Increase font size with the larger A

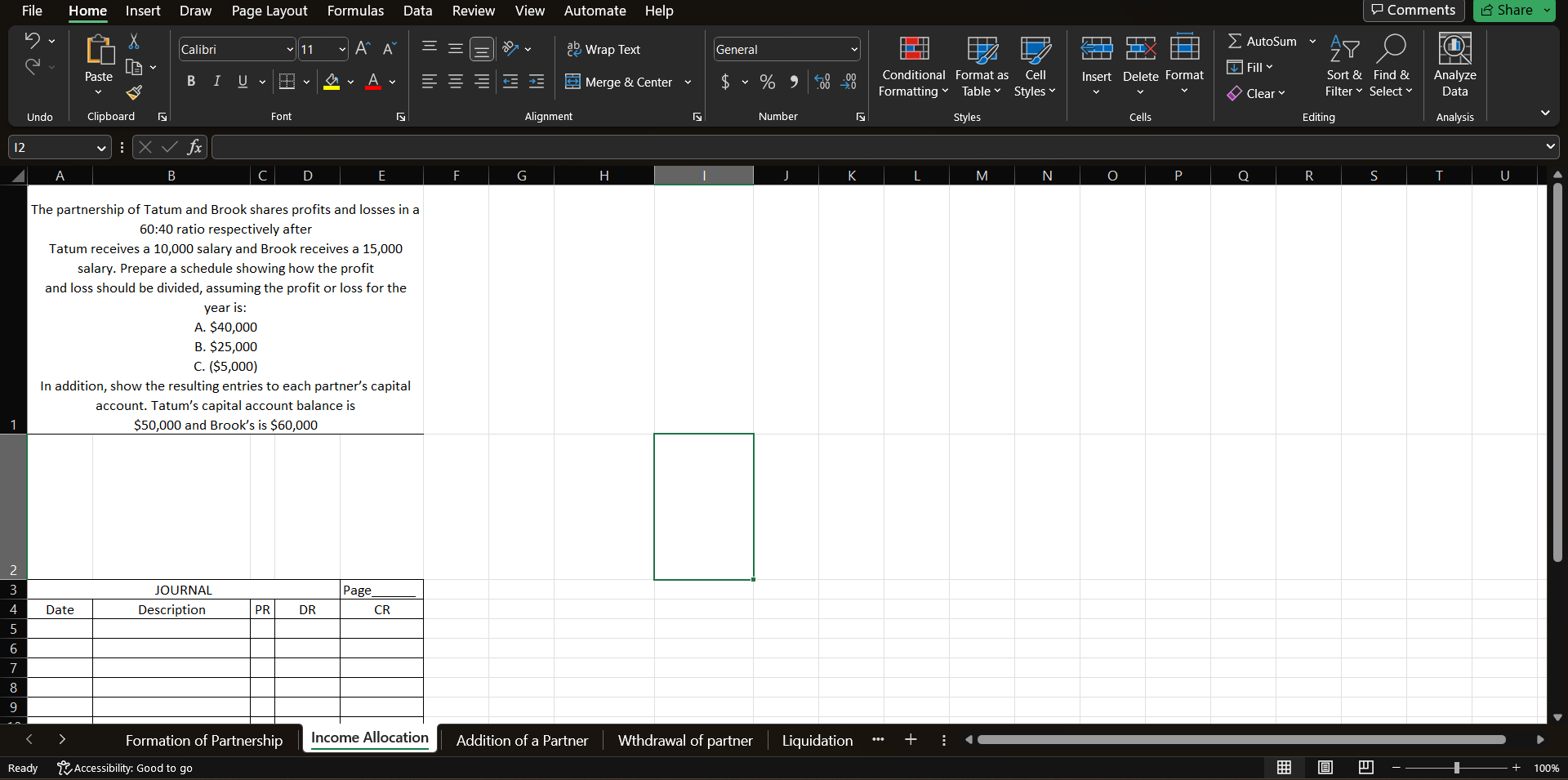coord(363,49)
